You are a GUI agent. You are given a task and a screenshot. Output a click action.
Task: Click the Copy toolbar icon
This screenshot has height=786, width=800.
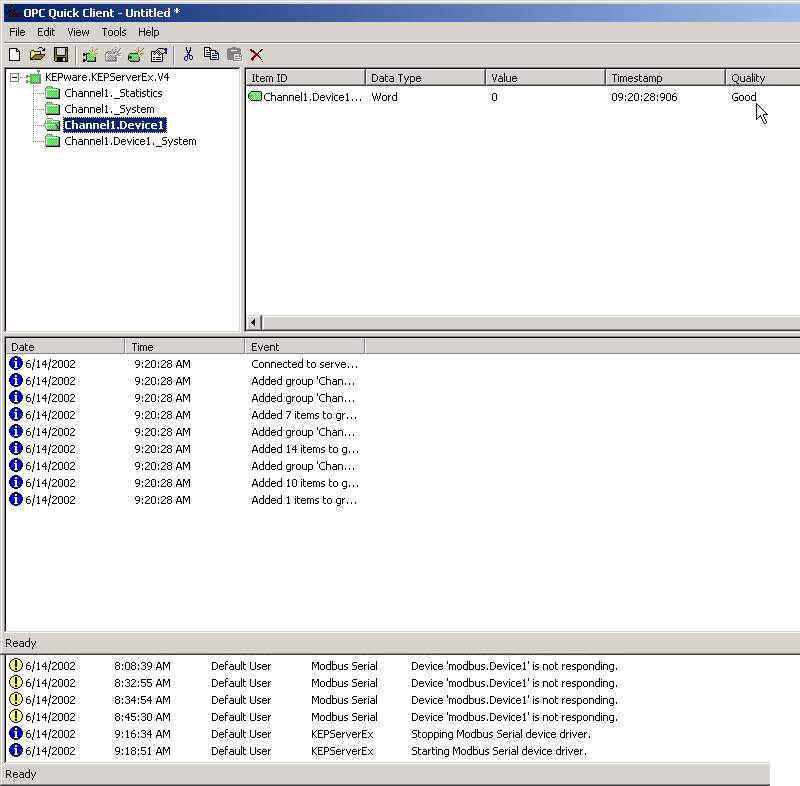tap(211, 54)
